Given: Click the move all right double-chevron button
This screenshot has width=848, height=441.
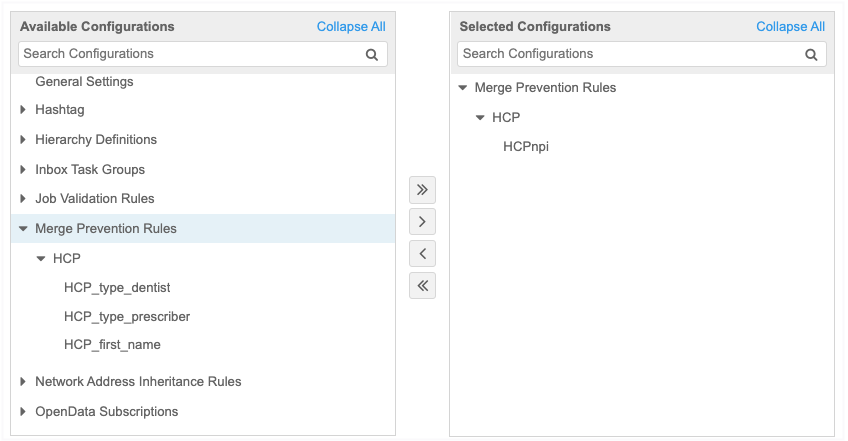Looking at the screenshot, I should pyautogui.click(x=422, y=189).
